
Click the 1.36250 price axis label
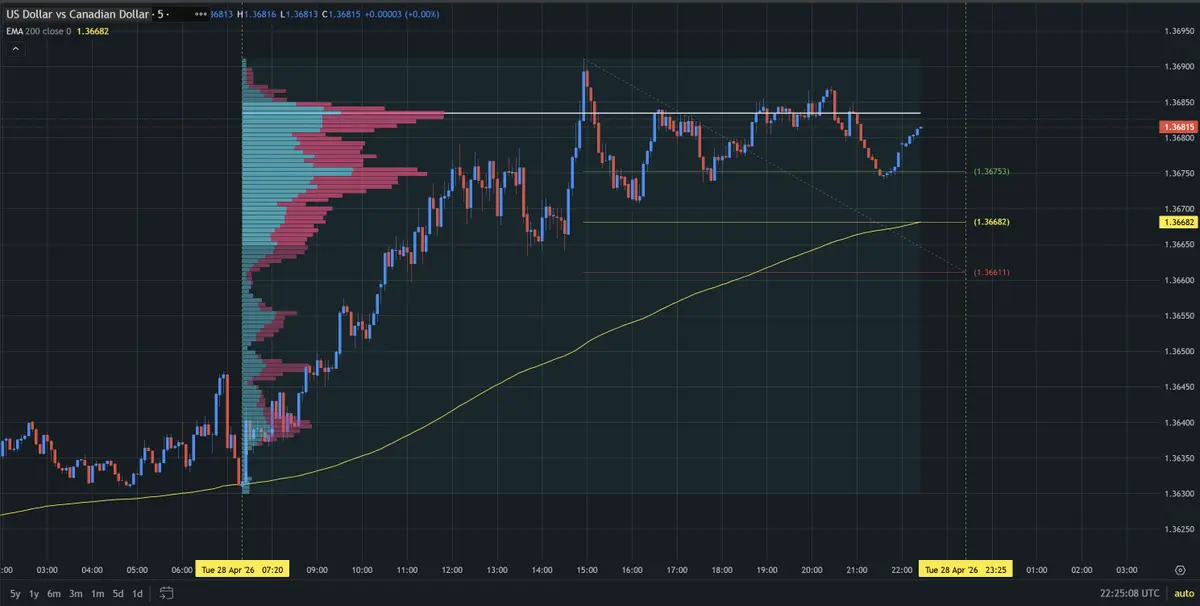point(1180,529)
